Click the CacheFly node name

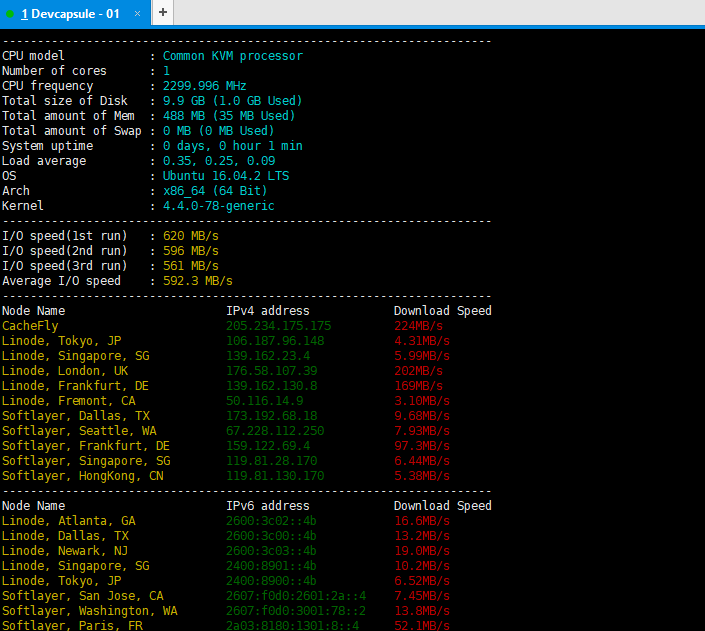tap(30, 326)
